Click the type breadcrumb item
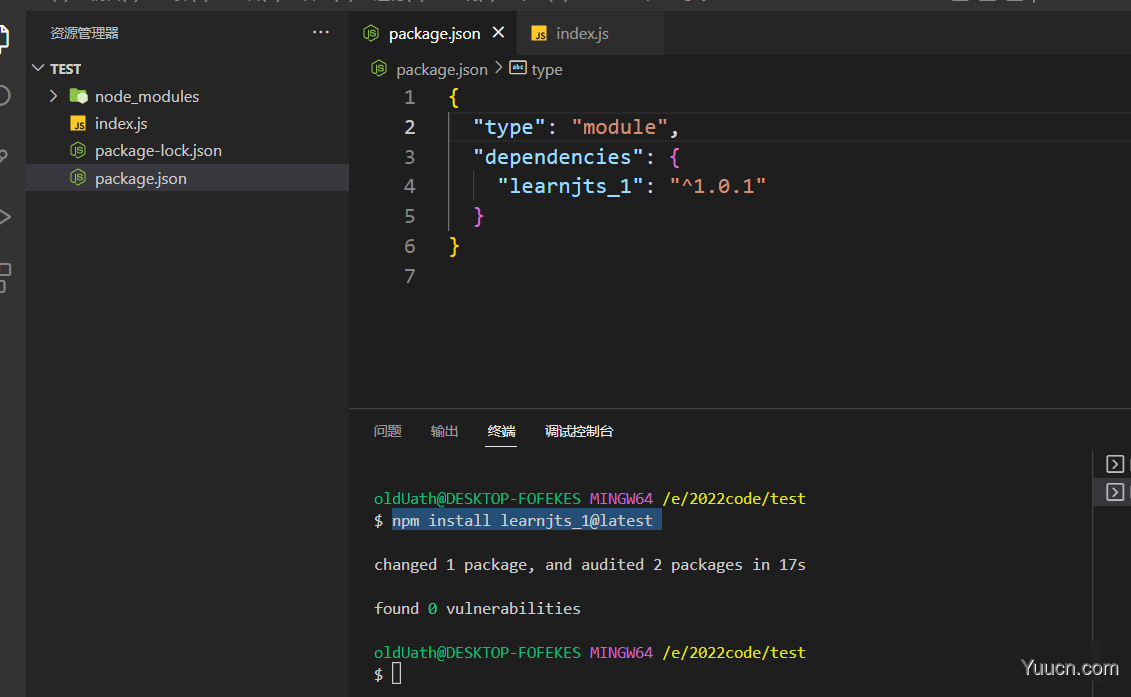The width and height of the screenshot is (1131, 697). 547,70
